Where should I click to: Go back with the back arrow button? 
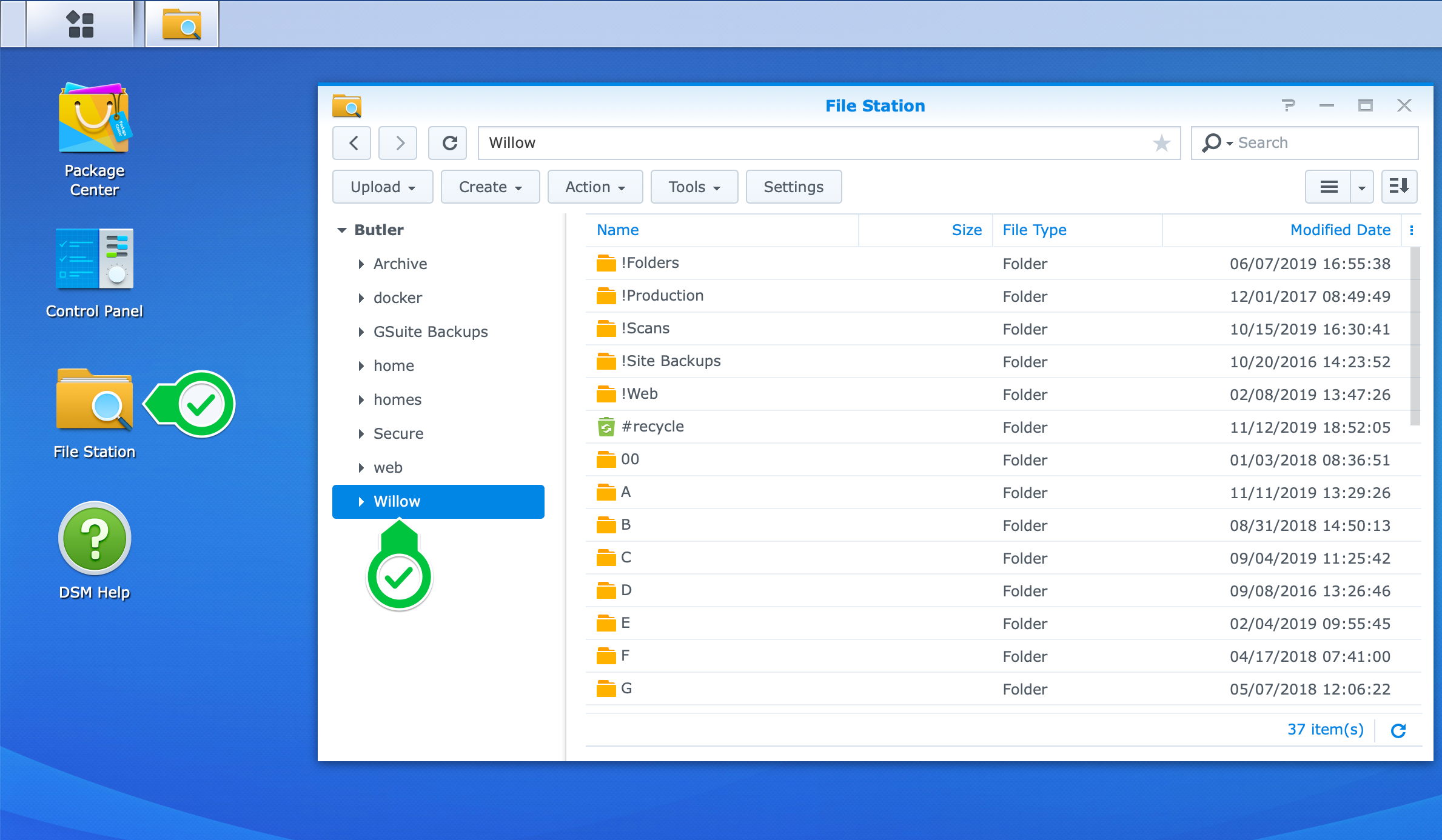click(353, 143)
